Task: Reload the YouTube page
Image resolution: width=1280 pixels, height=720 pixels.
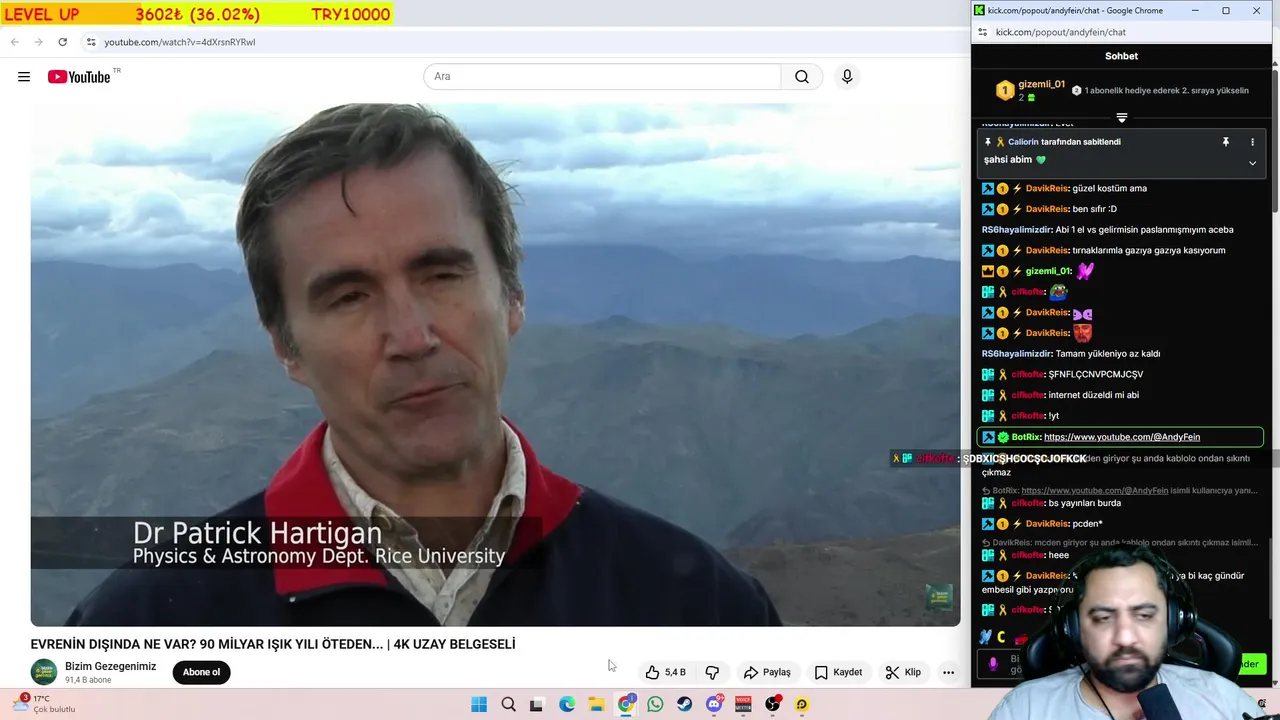Action: [x=63, y=42]
